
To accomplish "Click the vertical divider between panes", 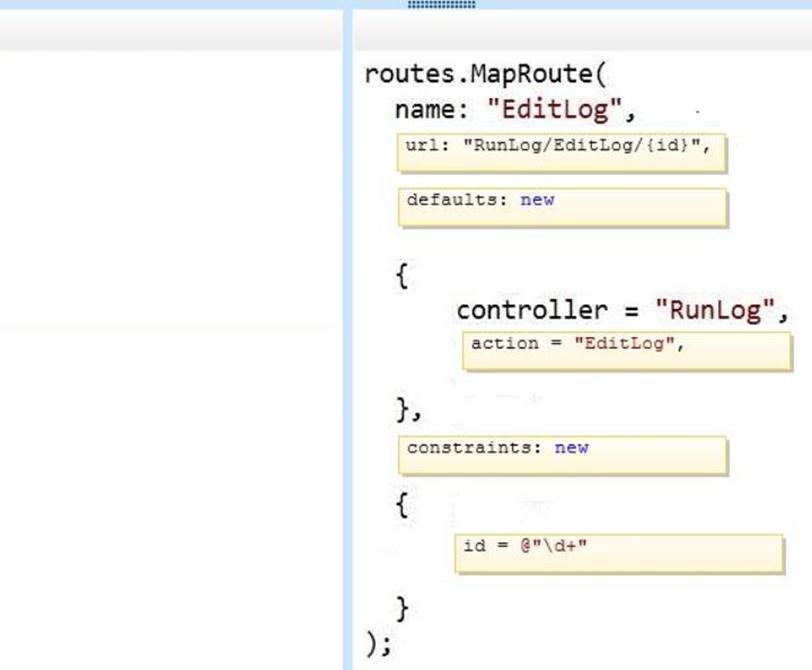I will (x=347, y=350).
